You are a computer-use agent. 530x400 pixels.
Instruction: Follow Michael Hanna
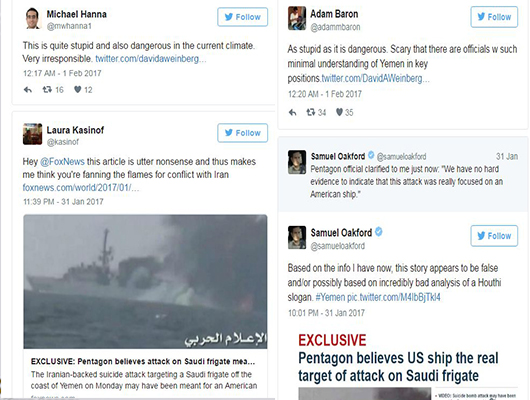click(242, 17)
